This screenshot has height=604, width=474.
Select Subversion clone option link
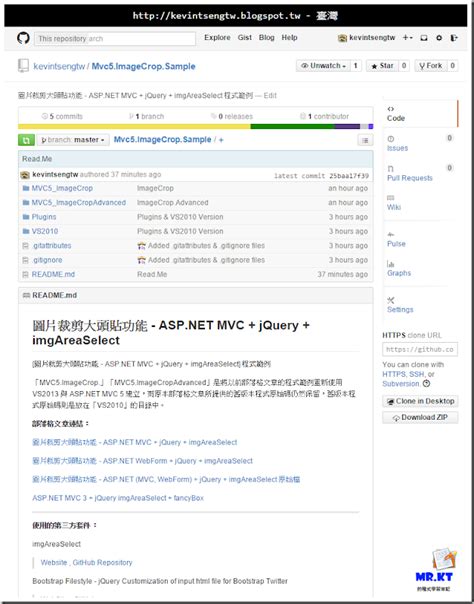coord(400,384)
